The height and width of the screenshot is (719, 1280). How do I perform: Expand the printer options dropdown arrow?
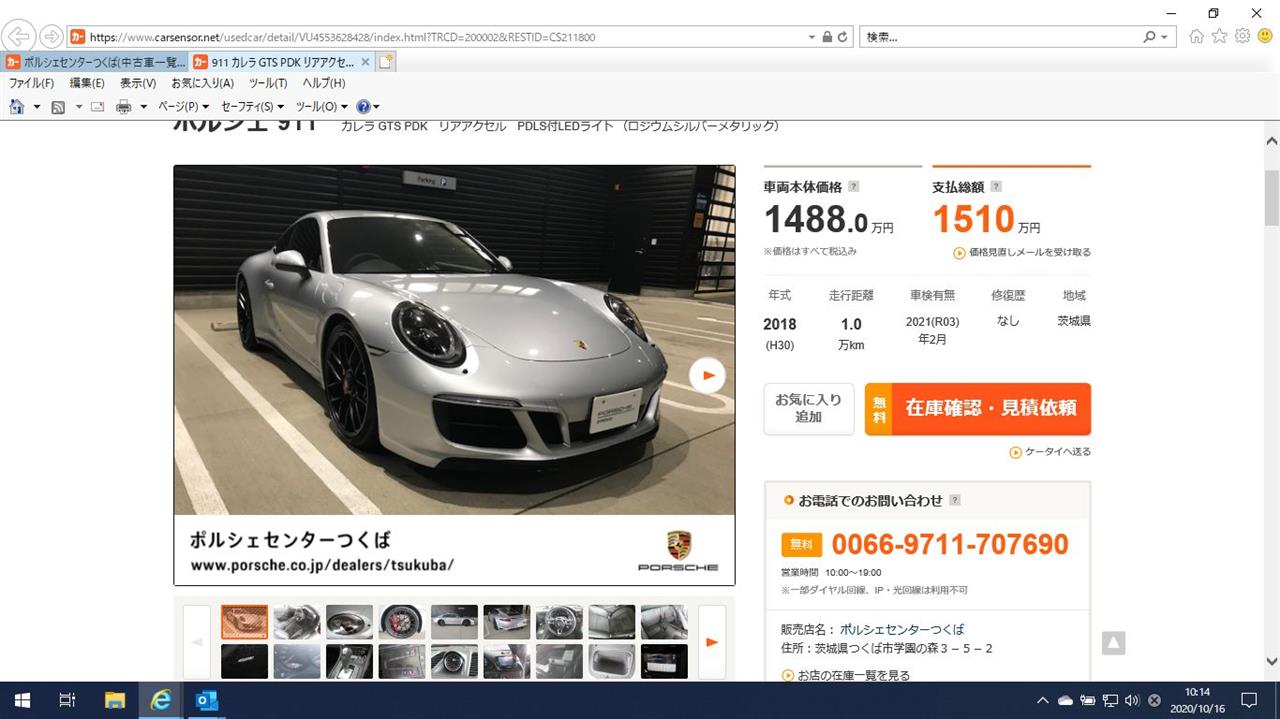coord(143,106)
